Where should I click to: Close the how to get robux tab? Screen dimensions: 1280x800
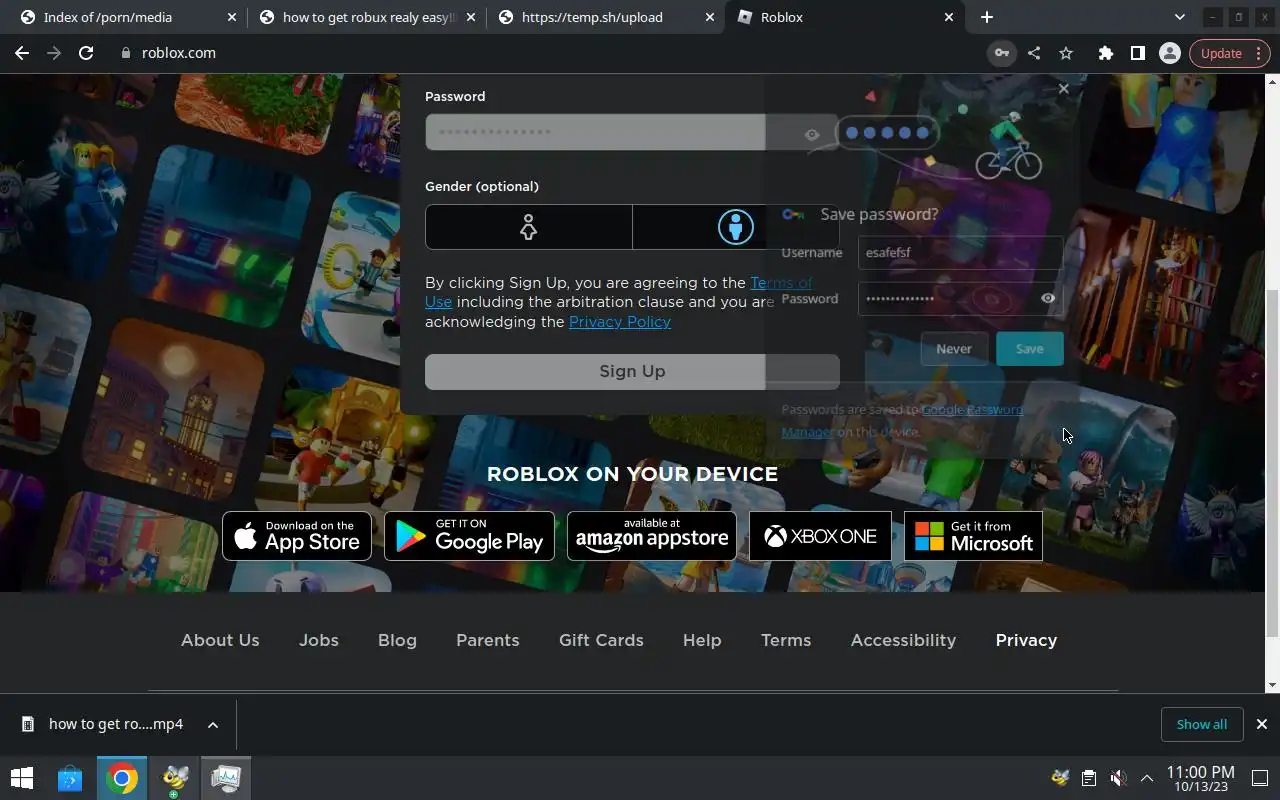point(471,17)
